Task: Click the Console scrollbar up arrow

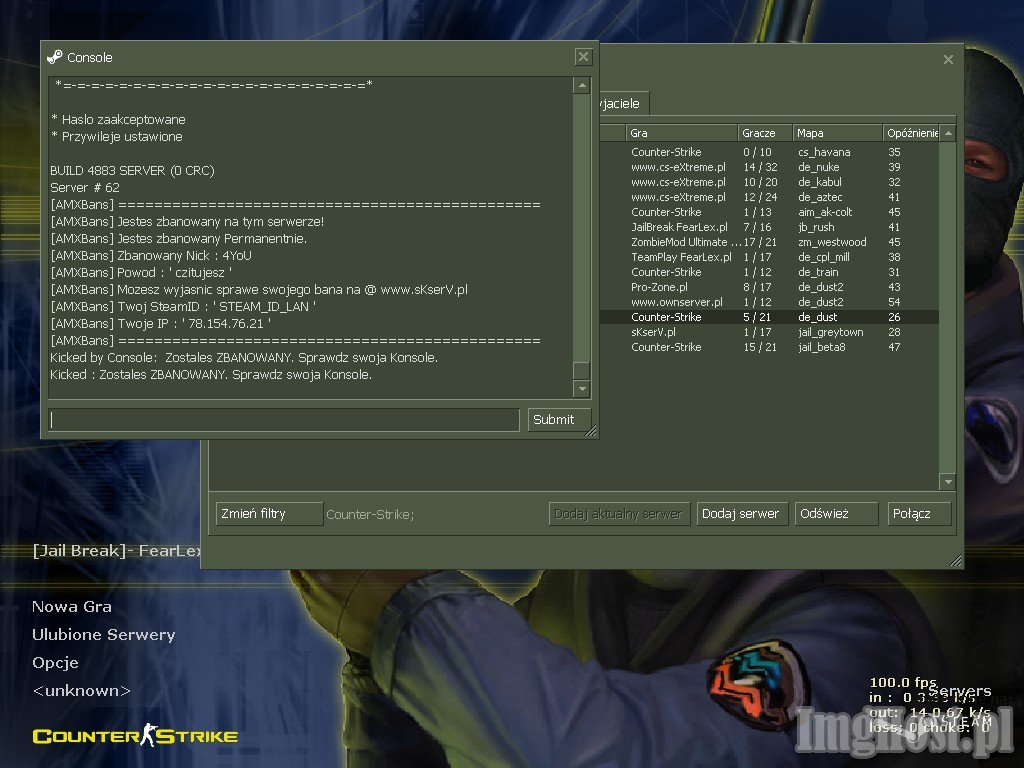Action: point(581,86)
